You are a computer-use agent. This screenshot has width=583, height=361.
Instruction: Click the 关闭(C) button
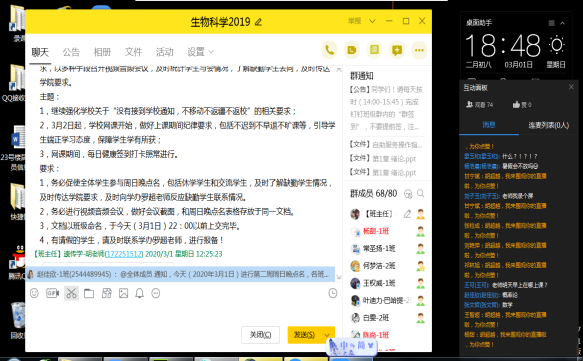coord(260,335)
